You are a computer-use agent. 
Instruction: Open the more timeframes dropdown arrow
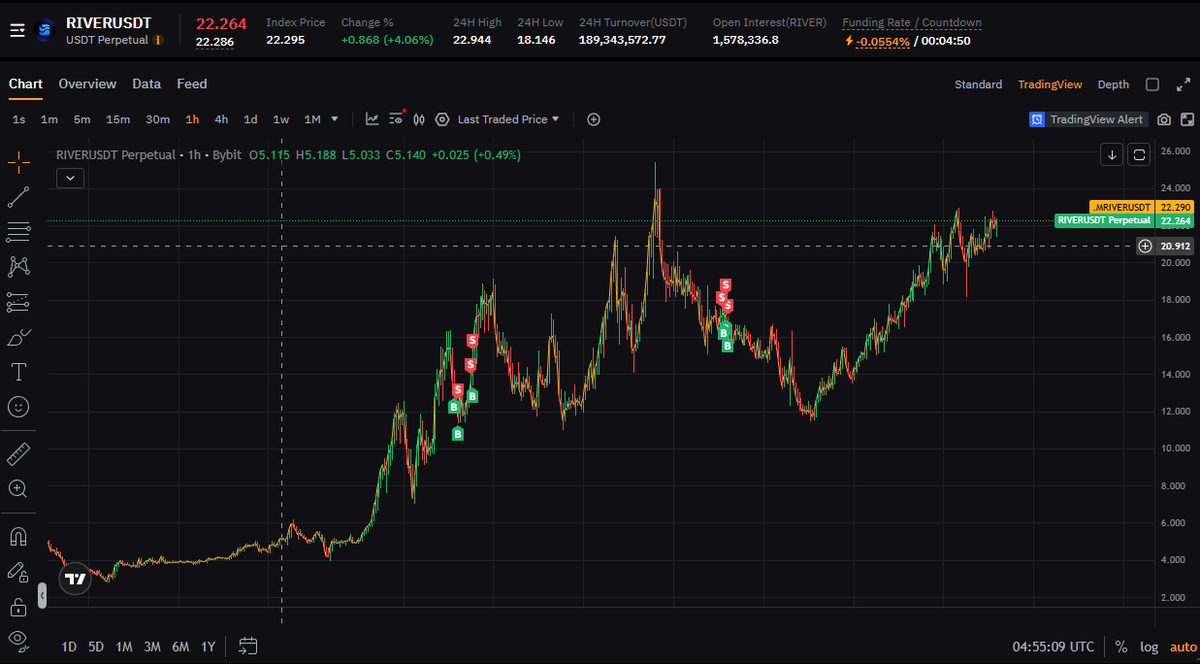[x=335, y=119]
